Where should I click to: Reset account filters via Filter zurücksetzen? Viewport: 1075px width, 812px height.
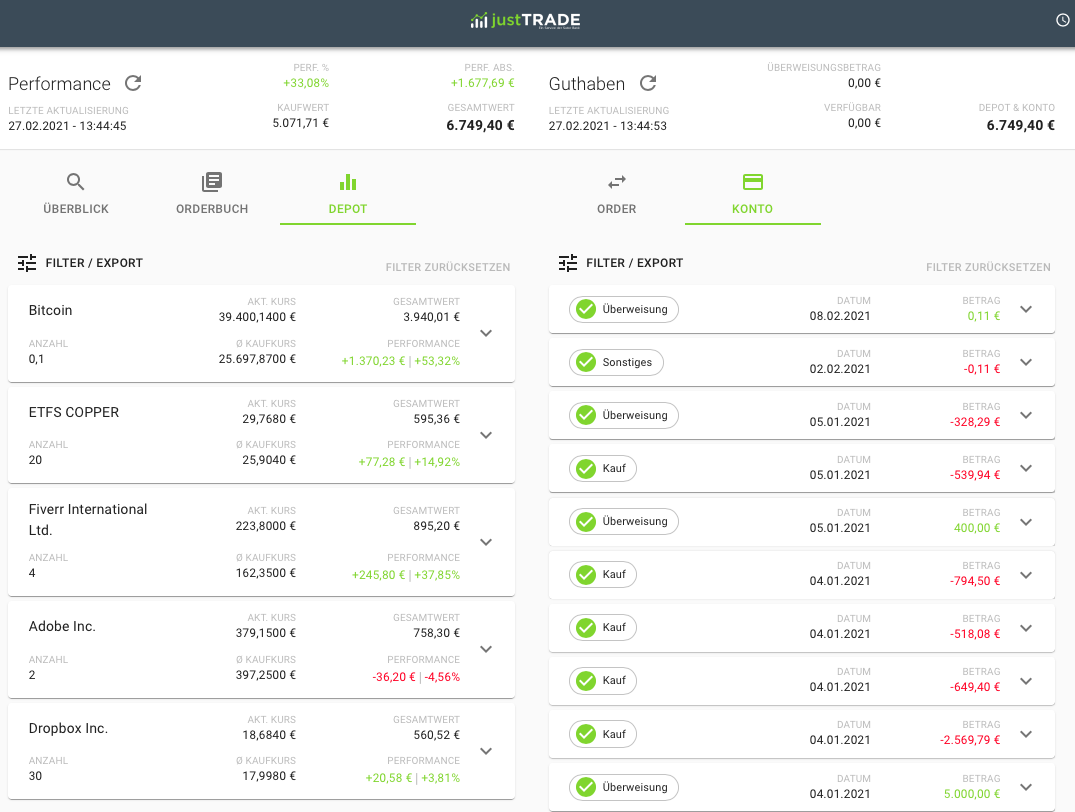(x=988, y=267)
